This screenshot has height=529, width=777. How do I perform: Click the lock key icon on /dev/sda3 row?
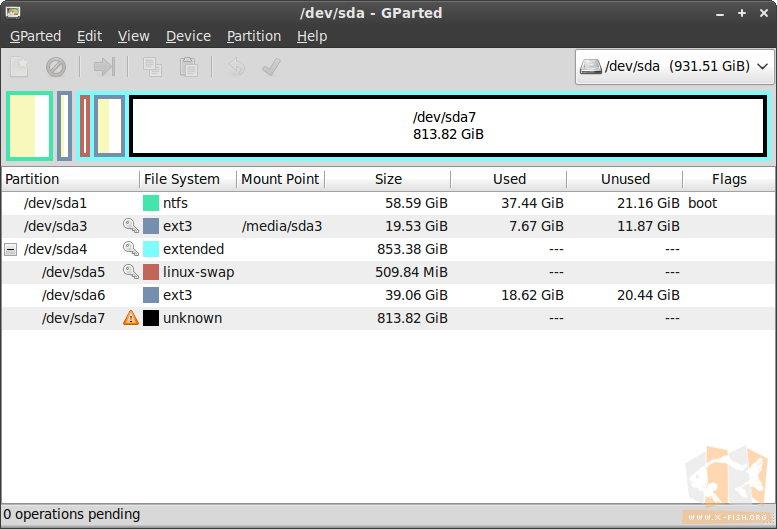tap(131, 226)
